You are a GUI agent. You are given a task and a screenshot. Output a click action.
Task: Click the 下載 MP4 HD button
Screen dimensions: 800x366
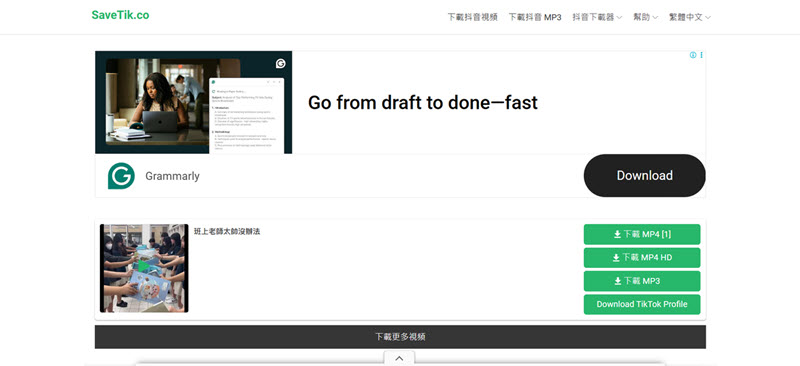(642, 258)
